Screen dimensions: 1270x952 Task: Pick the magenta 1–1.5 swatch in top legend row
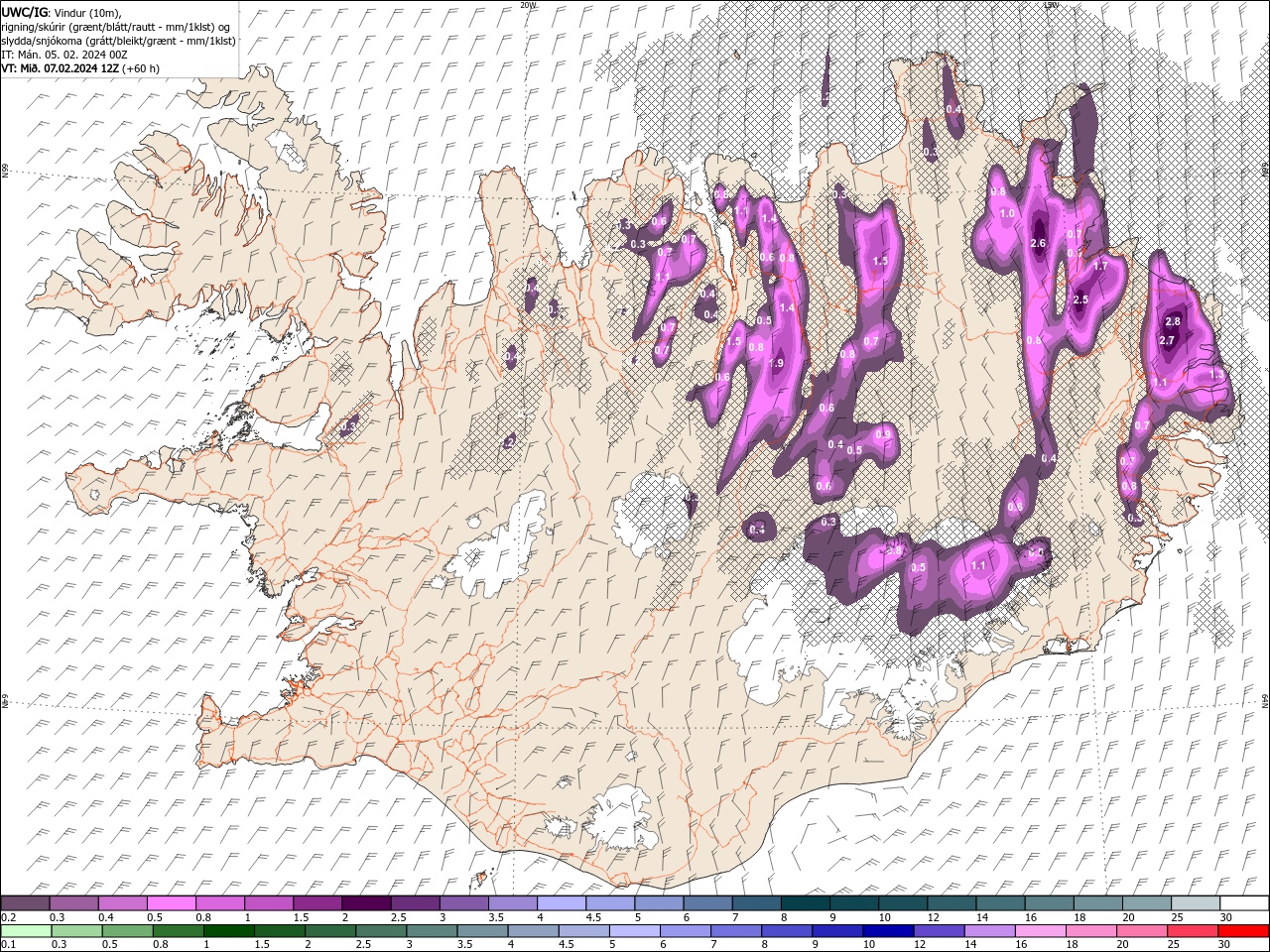click(x=271, y=903)
